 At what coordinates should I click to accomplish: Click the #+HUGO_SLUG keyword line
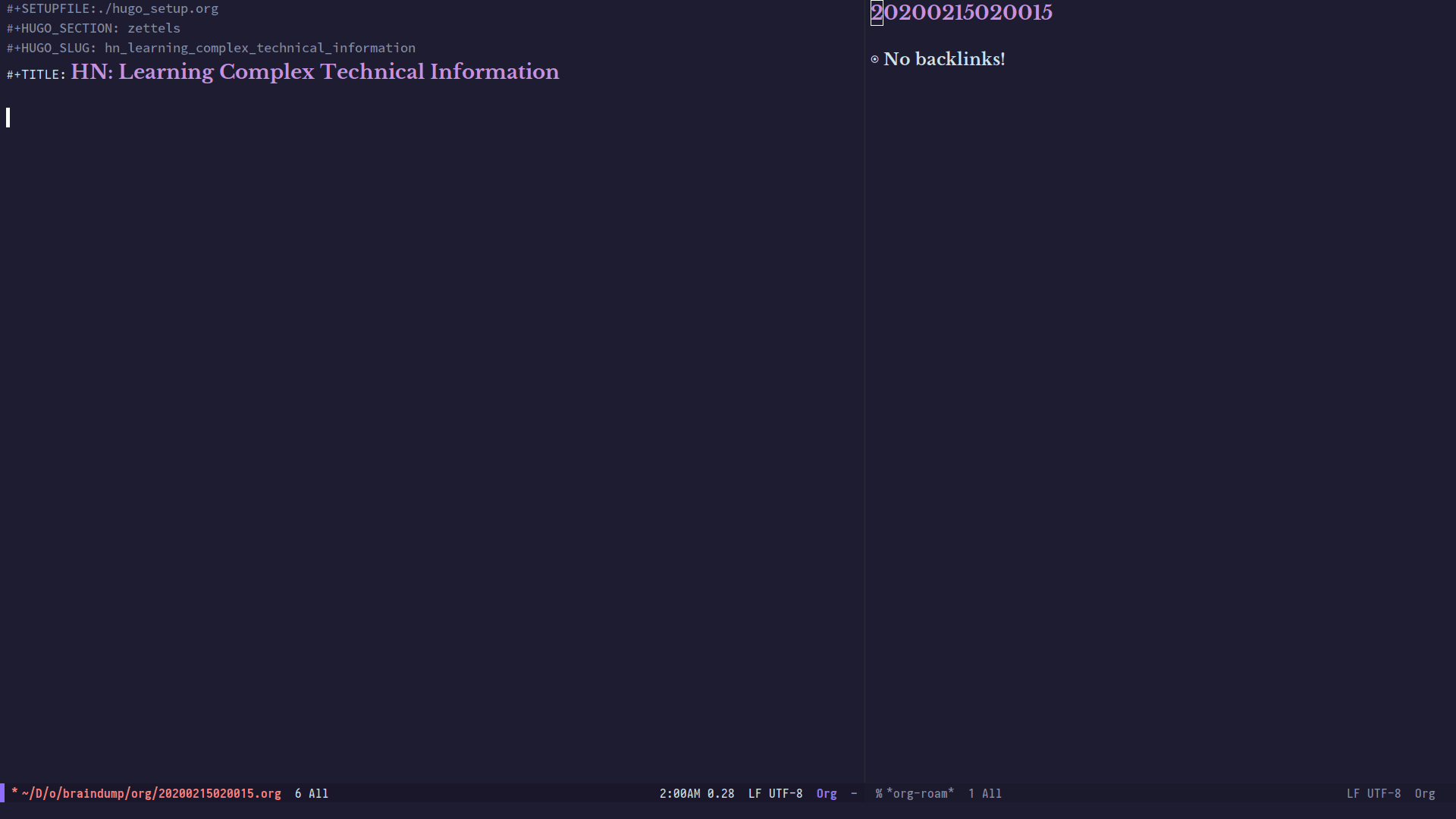click(211, 48)
